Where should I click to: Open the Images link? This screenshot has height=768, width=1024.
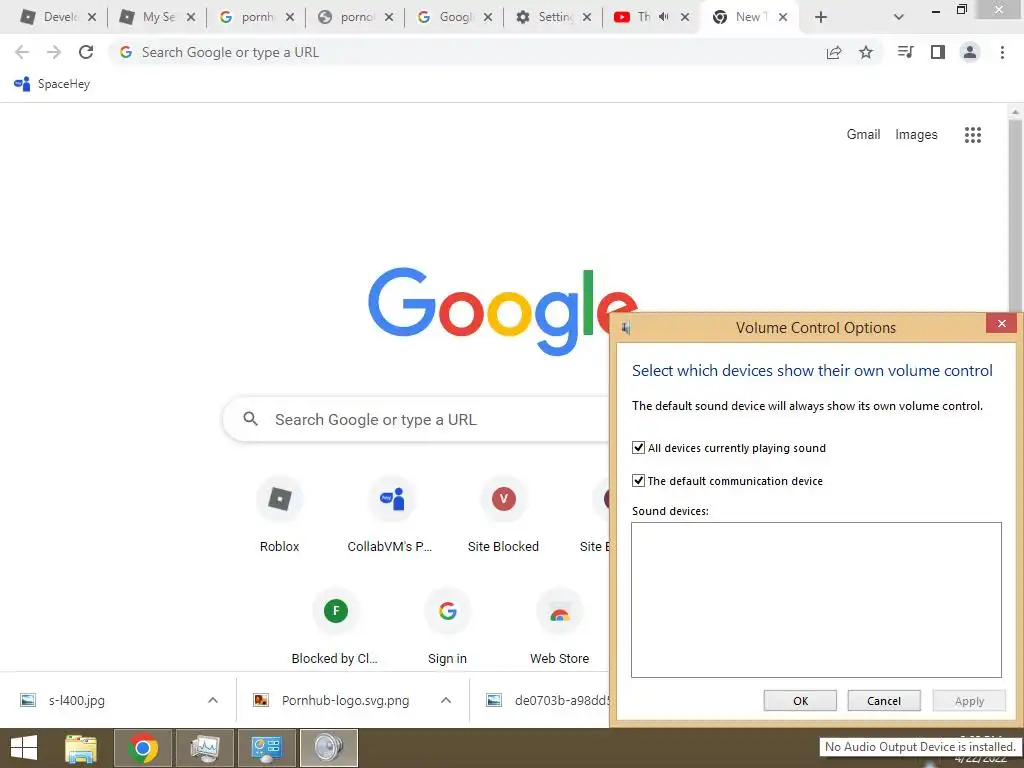pos(916,135)
